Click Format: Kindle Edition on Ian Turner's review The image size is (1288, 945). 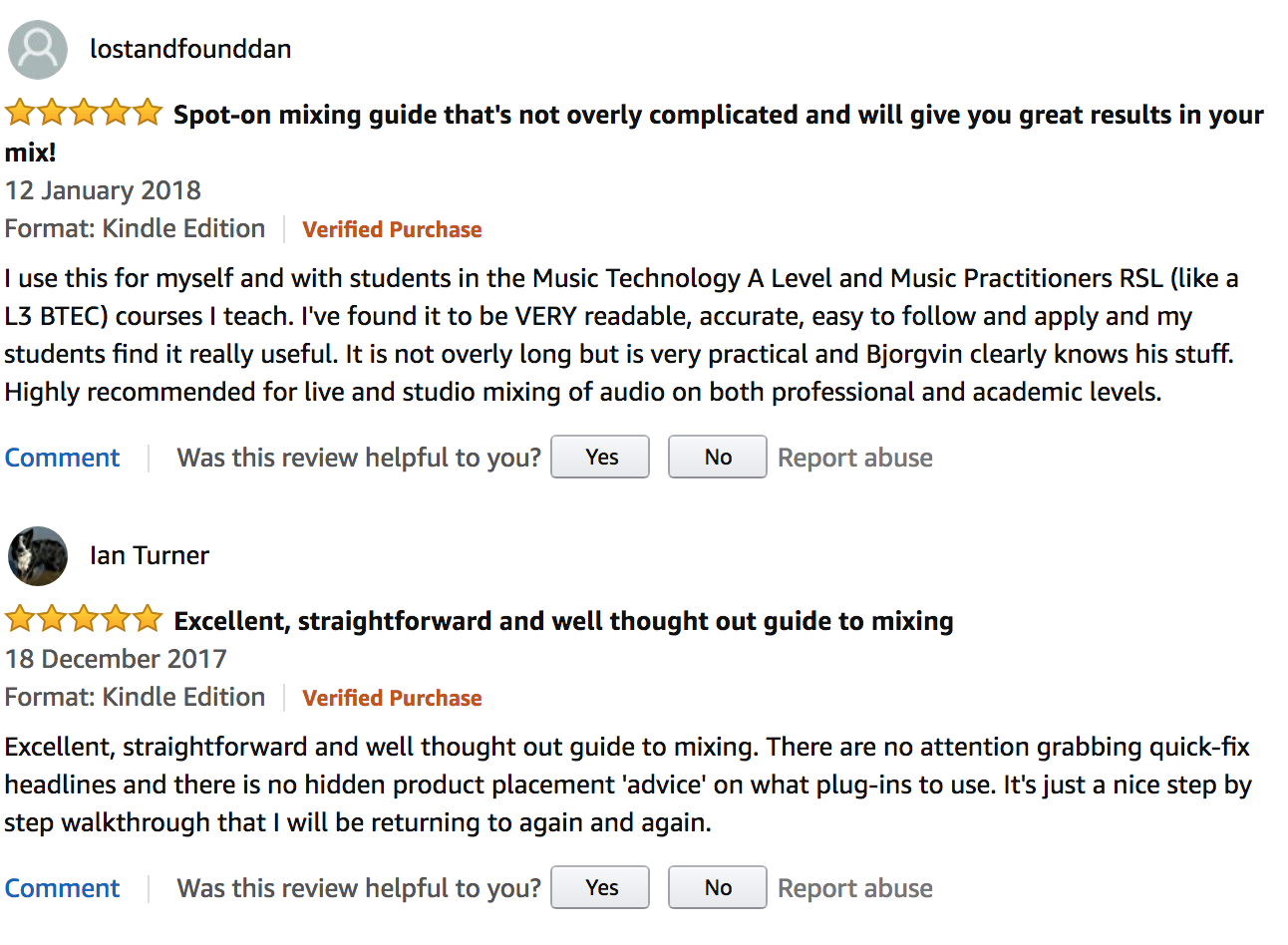pos(135,697)
